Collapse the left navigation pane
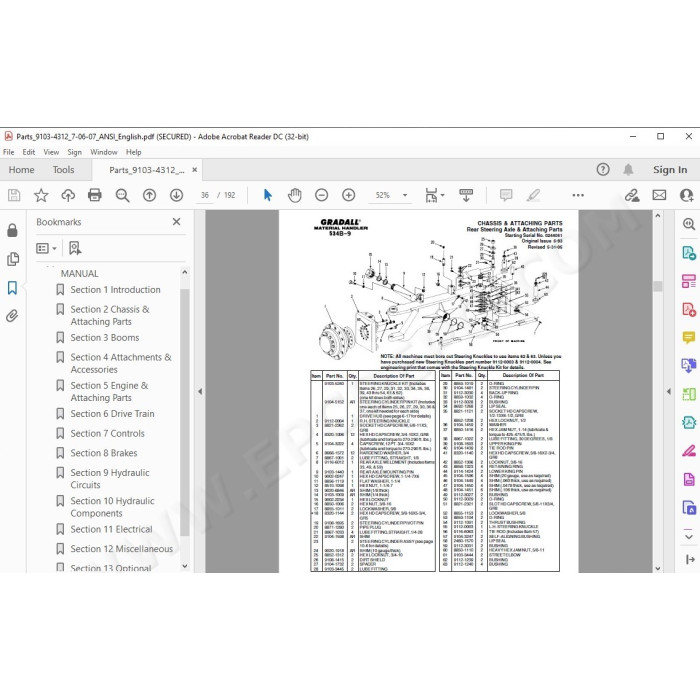 click(x=200, y=392)
